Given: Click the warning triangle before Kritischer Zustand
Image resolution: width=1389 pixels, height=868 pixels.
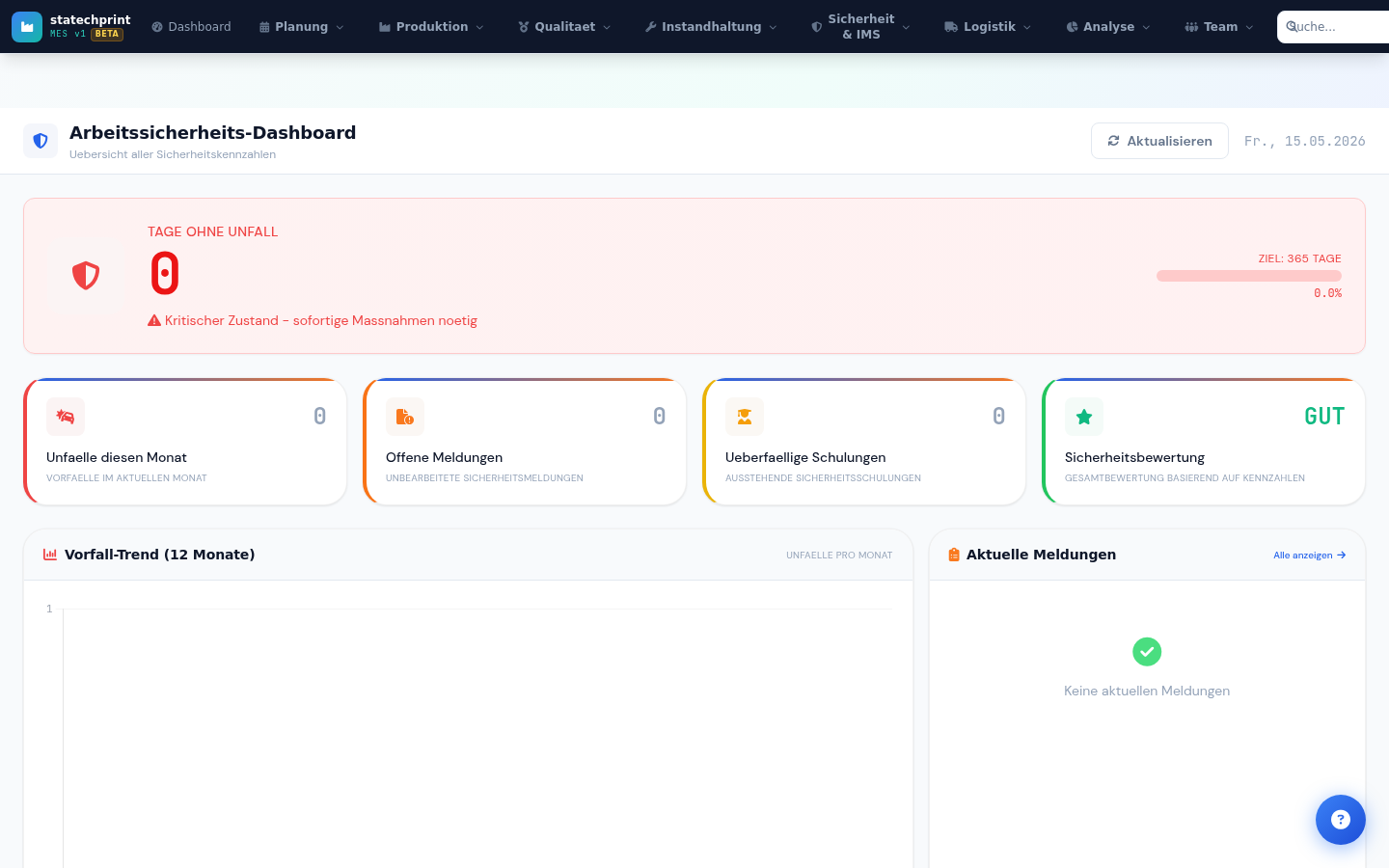Looking at the screenshot, I should pyautogui.click(x=154, y=320).
